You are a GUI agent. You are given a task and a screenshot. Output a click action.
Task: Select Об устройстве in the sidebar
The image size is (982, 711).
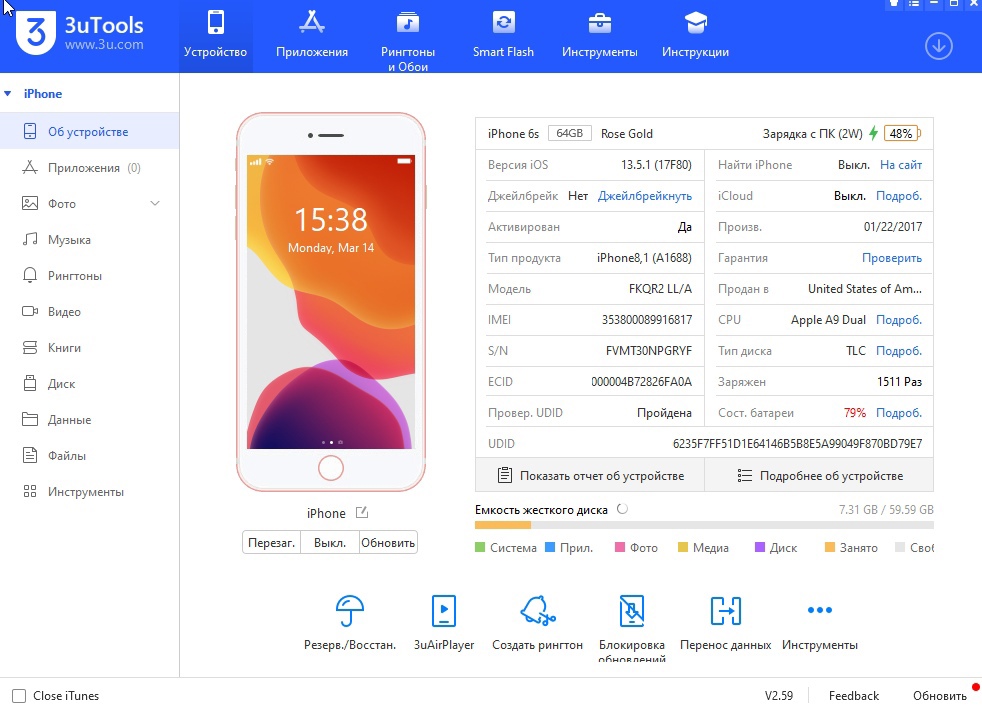coord(90,132)
